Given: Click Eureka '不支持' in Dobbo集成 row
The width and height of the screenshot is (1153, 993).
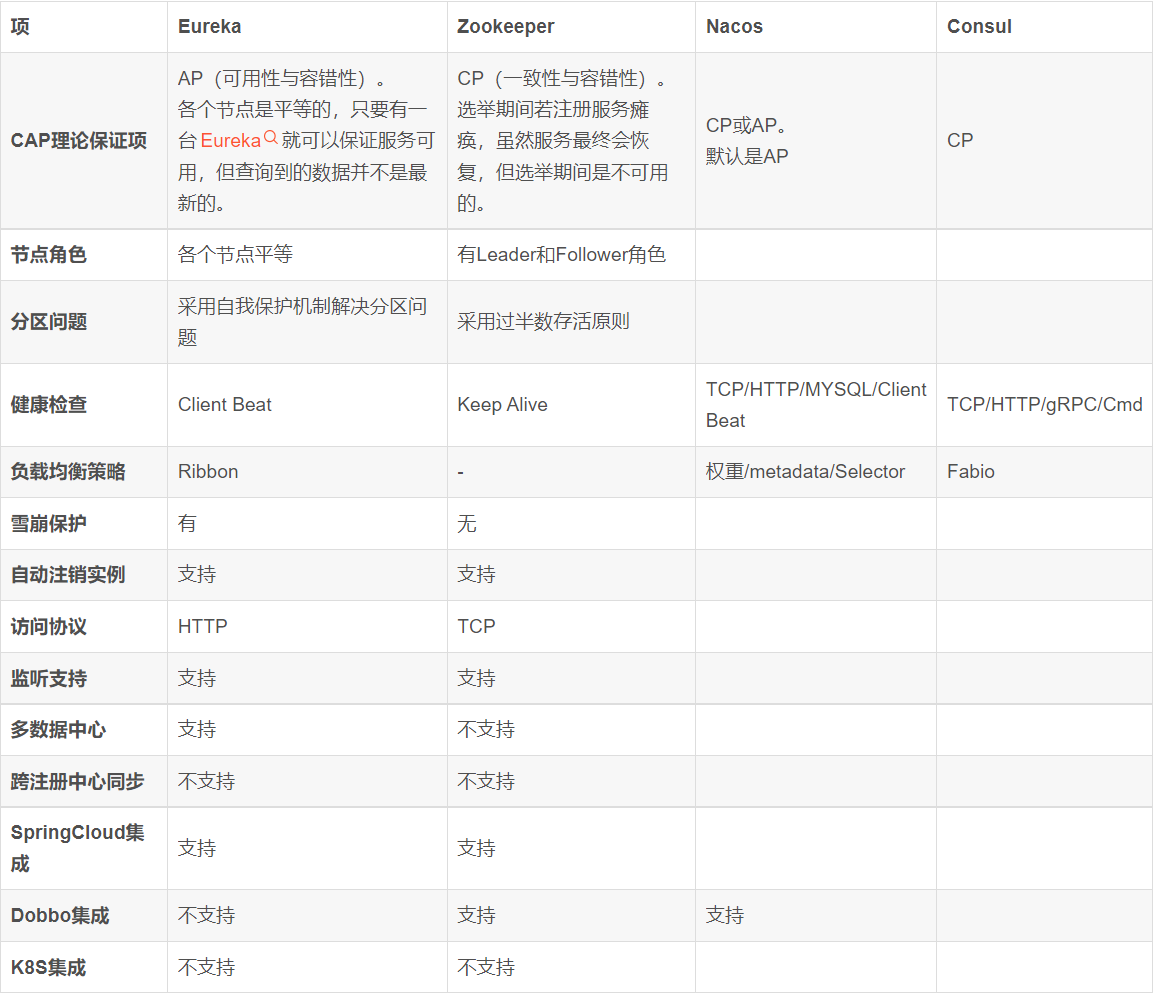Looking at the screenshot, I should [x=307, y=916].
